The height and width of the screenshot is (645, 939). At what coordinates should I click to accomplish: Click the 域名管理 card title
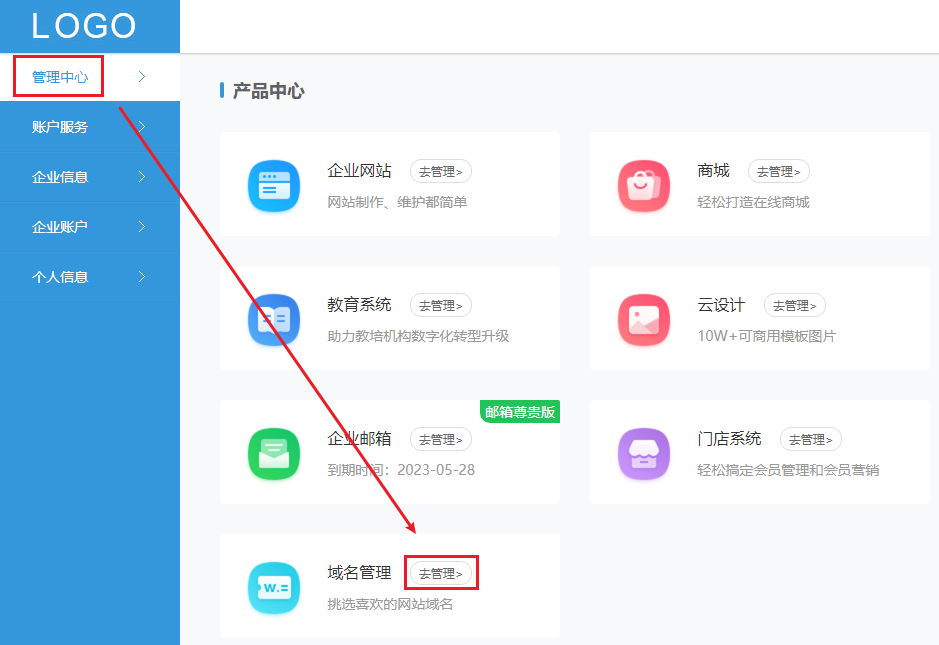[x=359, y=573]
